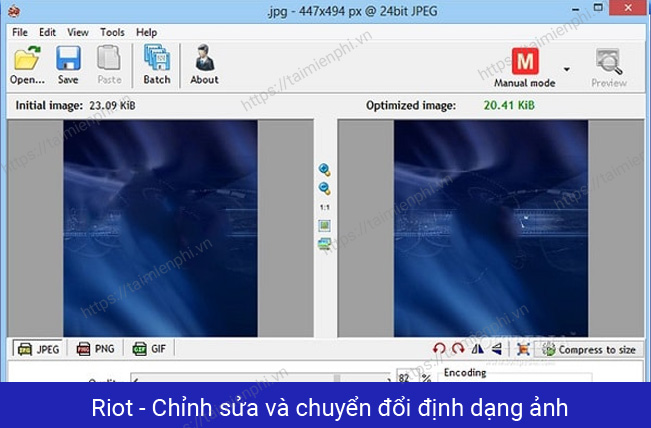Screen dimensions: 651x428
Task: Rotate the image right with the red arrow
Action: click(458, 349)
